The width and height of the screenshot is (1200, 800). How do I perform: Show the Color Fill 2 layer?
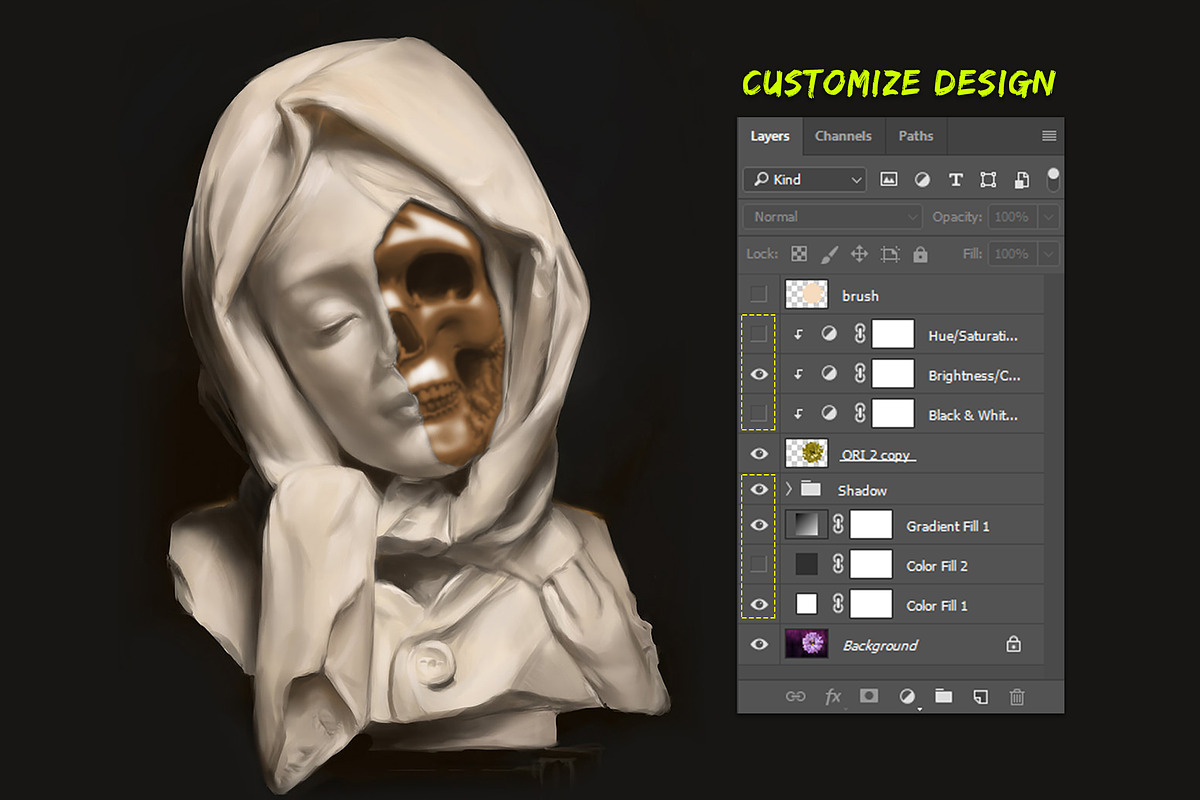(759, 564)
